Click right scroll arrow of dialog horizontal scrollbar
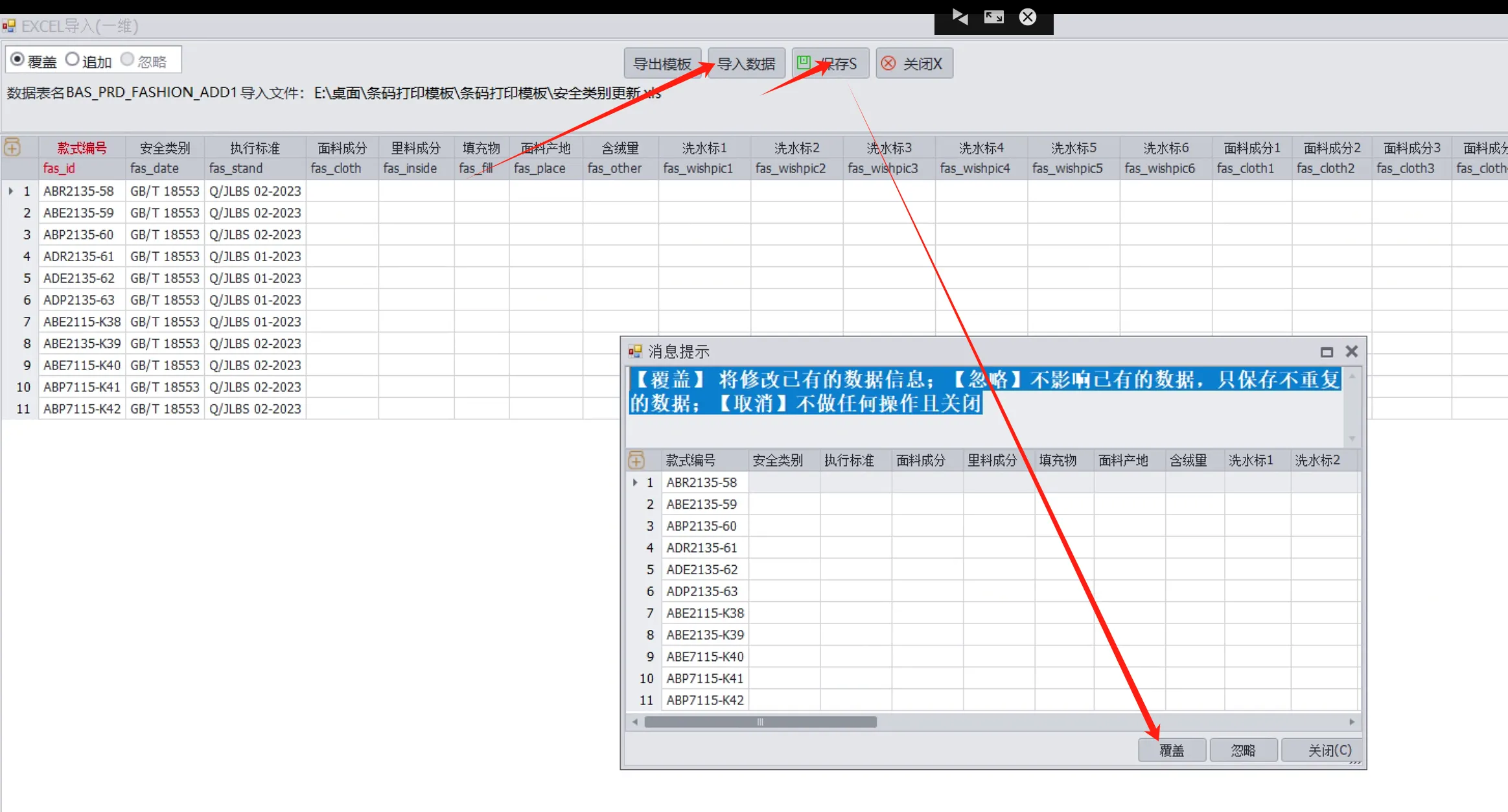Viewport: 1508px width, 812px height. pos(1351,722)
